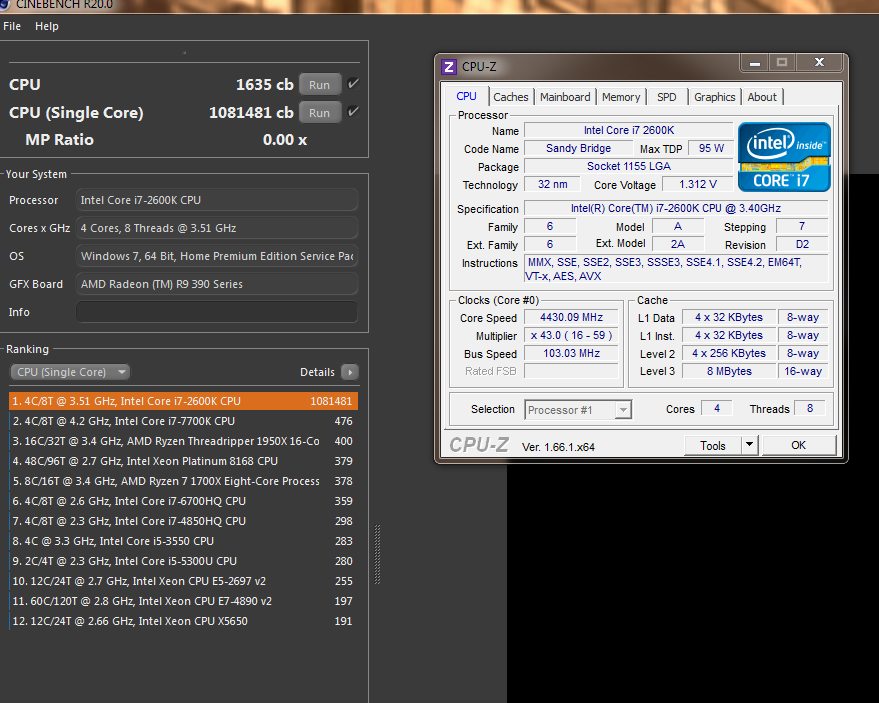Click the MP Ratio value 0.00 x

click(285, 140)
